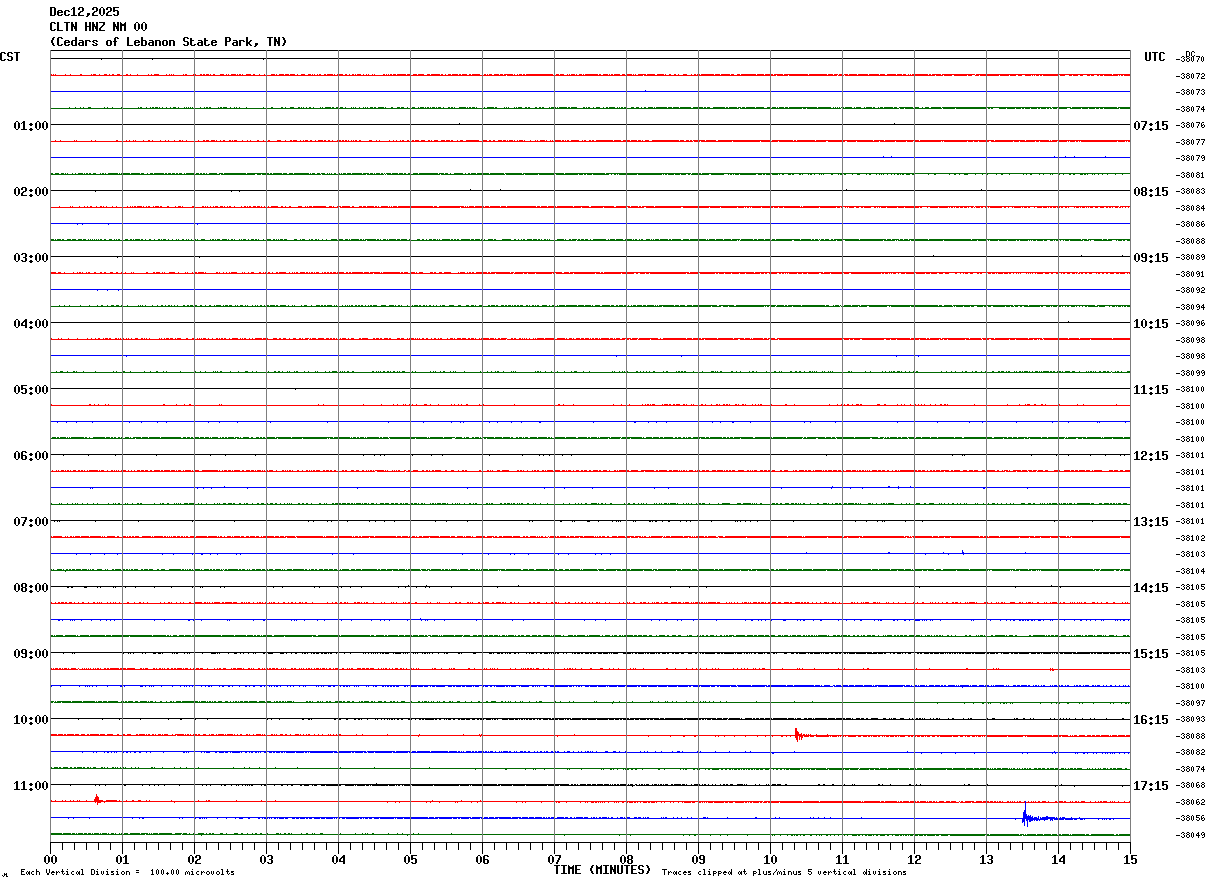Click minute 13 on the time axis
Image resolution: width=1210 pixels, height=886 pixels.
click(986, 858)
